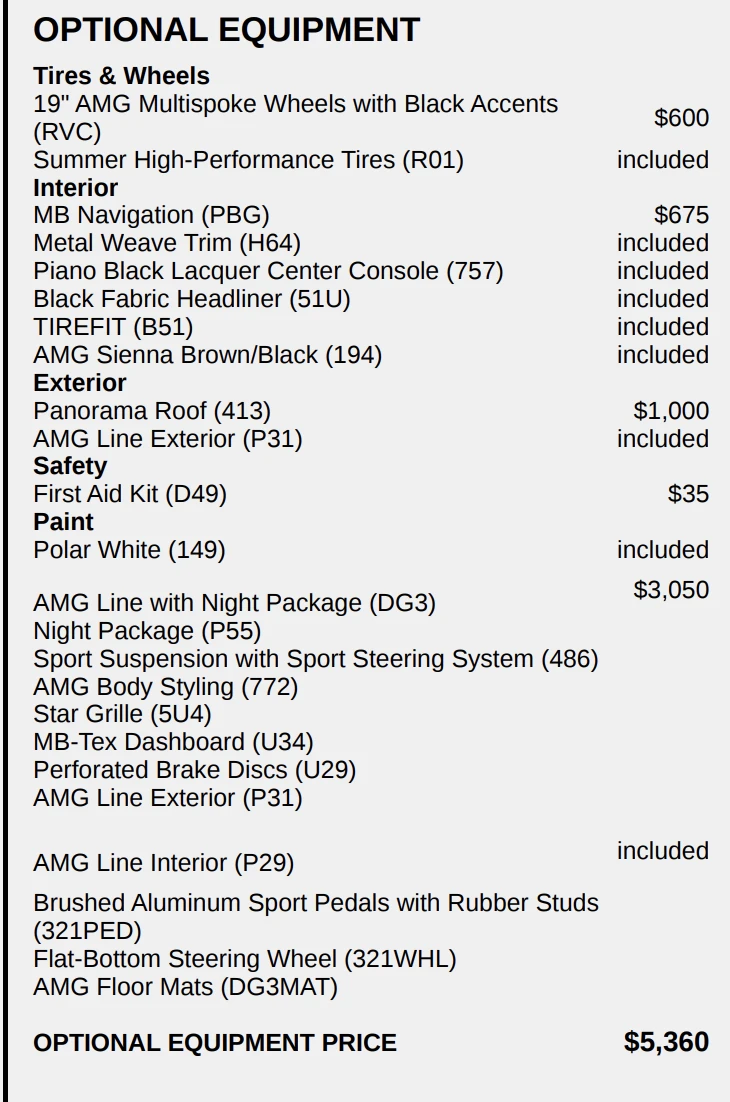This screenshot has width=730, height=1102.
Task: Click the $1,000 panorama roof price
Action: (671, 411)
